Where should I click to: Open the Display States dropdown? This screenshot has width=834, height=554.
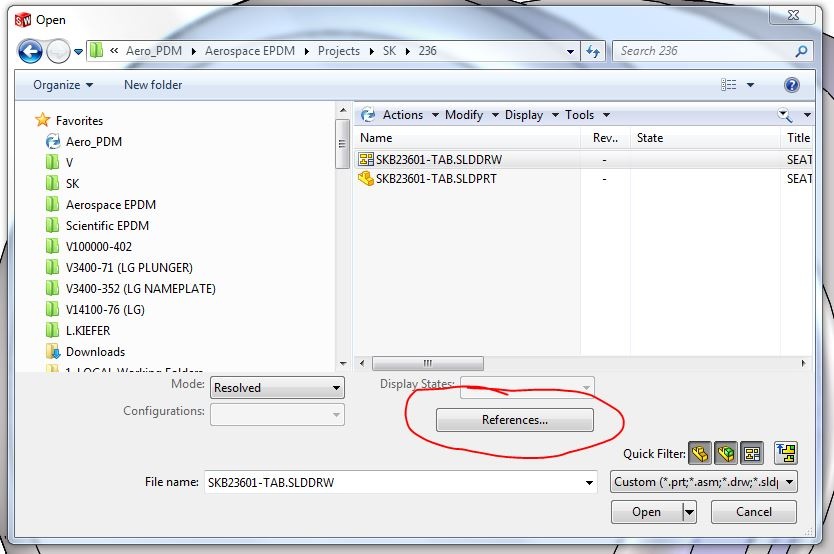click(x=527, y=387)
